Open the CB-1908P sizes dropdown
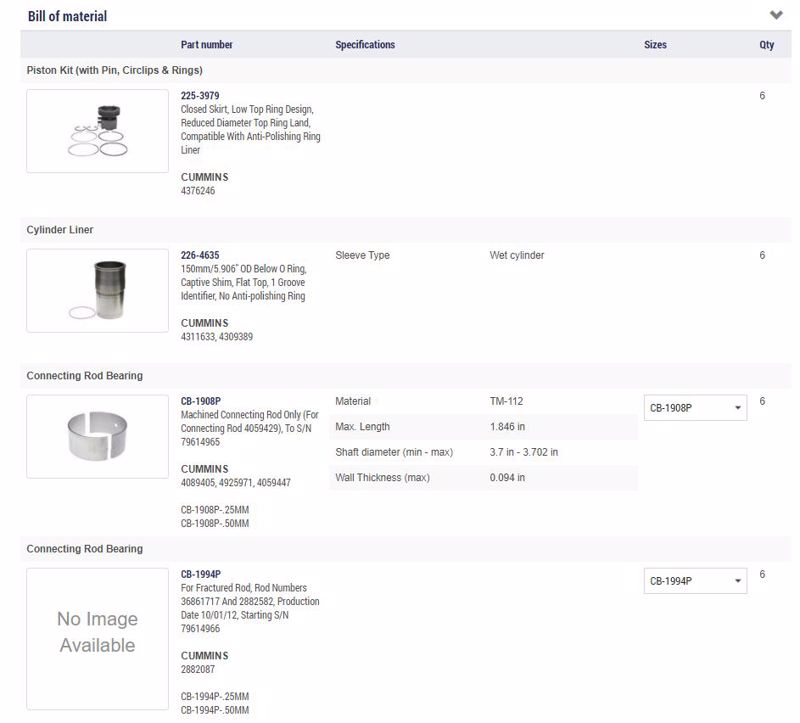This screenshot has width=800, height=723. tap(695, 408)
